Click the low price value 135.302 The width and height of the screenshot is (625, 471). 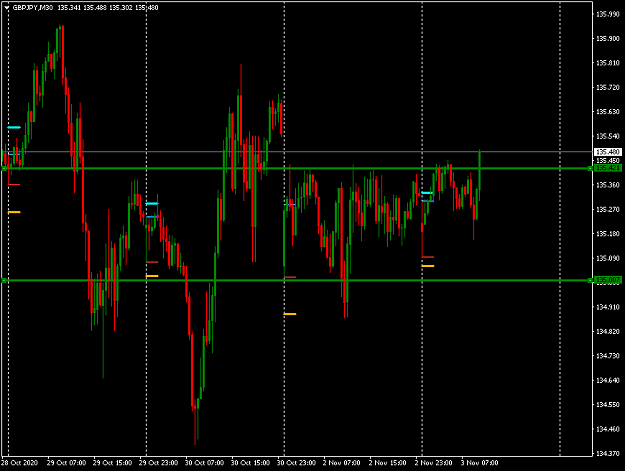[121, 8]
